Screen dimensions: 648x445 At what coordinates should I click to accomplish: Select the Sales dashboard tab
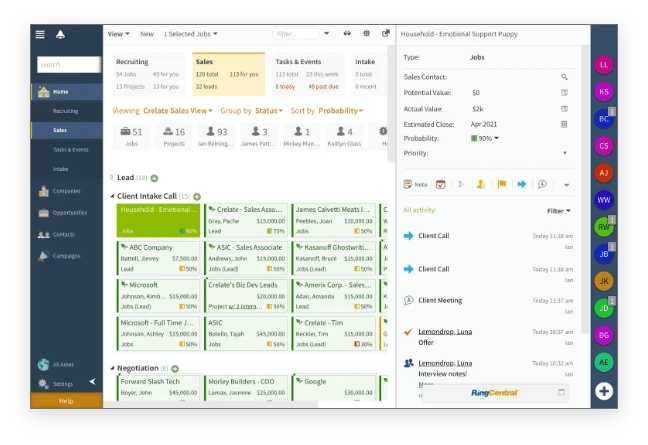[x=229, y=74]
